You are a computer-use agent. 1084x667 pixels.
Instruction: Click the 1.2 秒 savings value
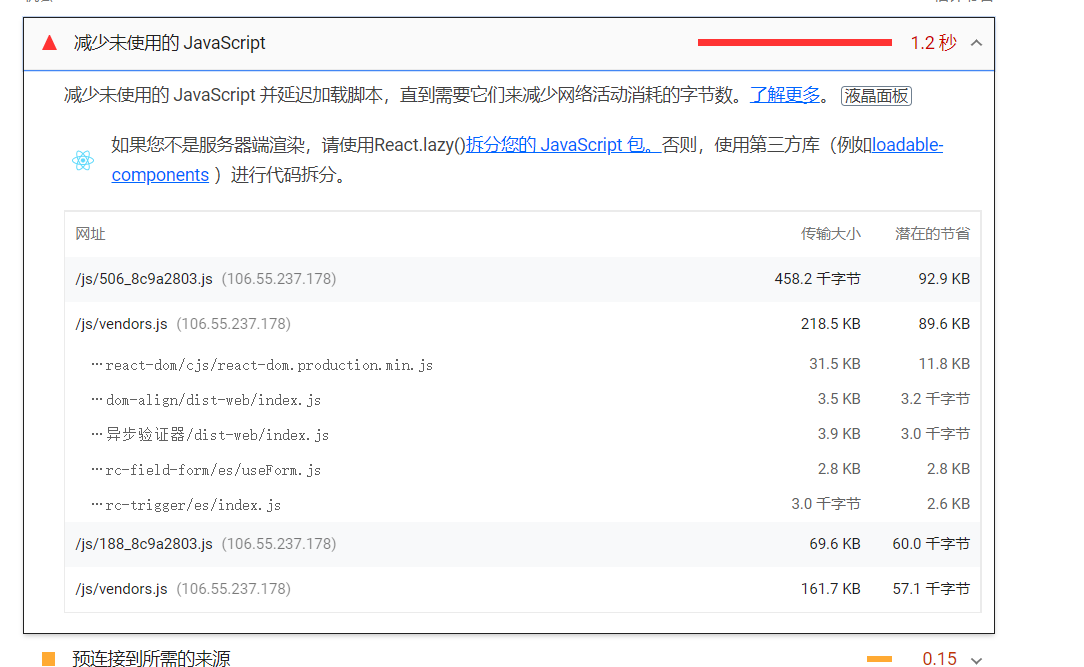934,42
